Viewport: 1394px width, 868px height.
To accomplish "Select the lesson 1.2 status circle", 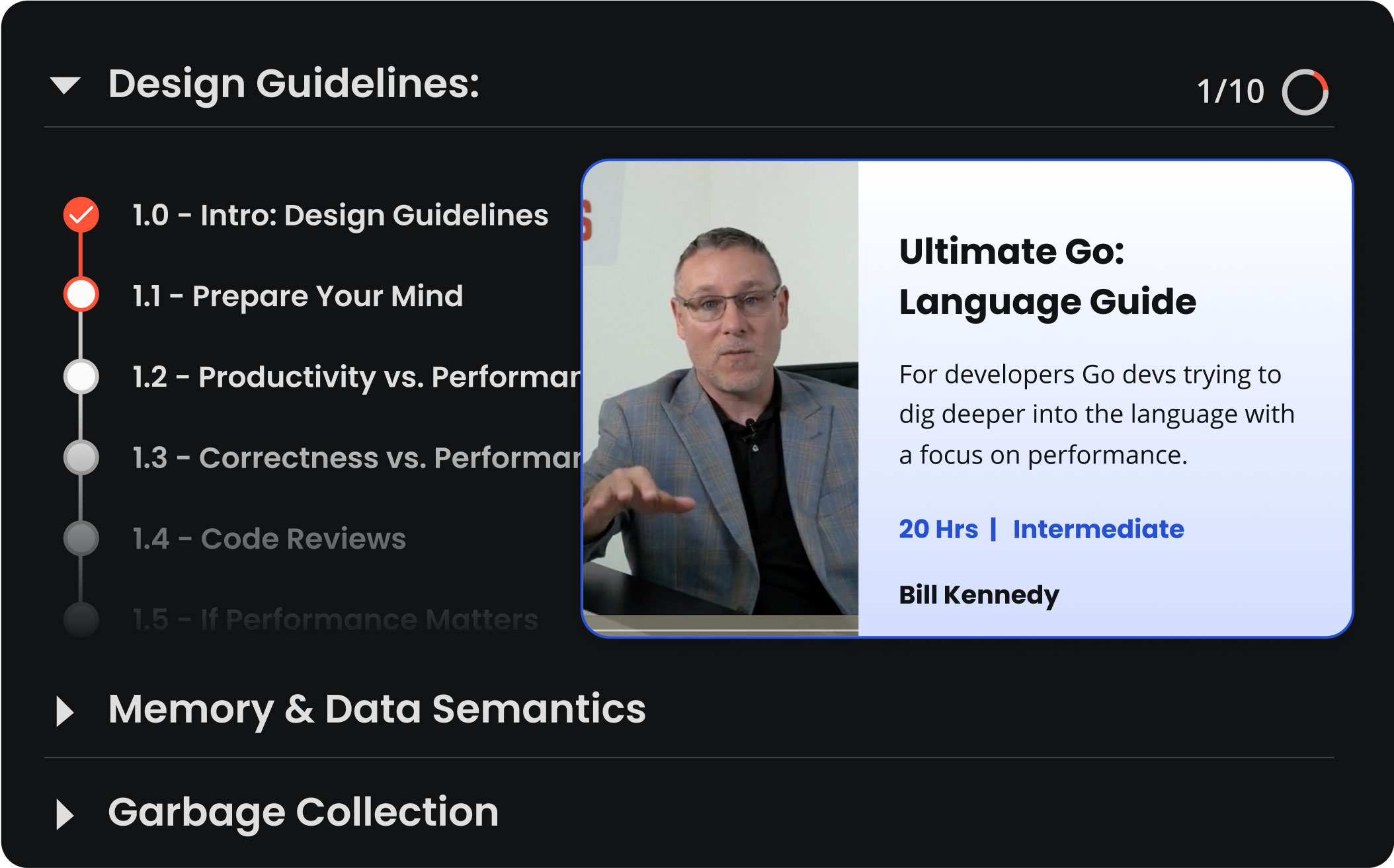I will tap(81, 377).
